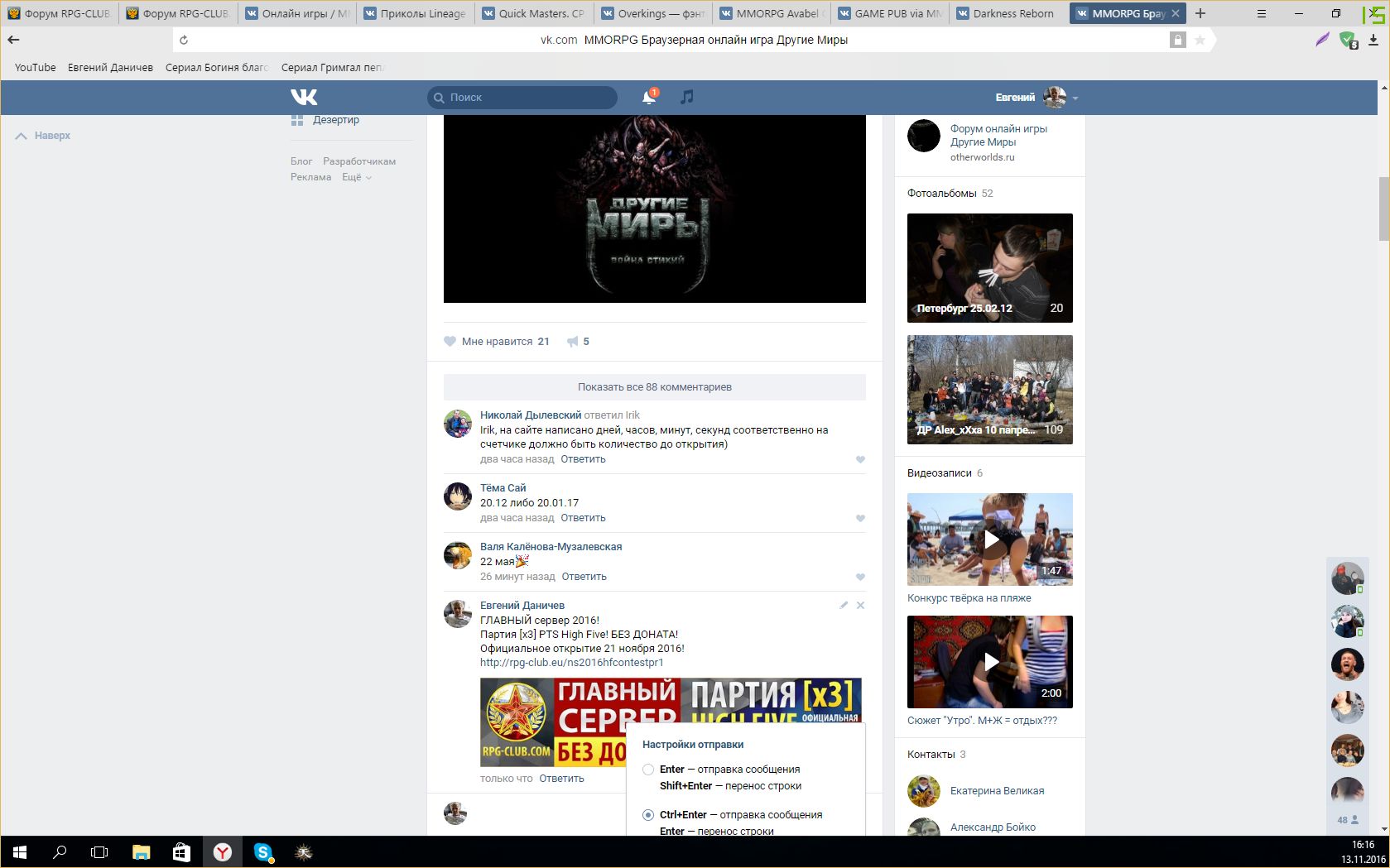Open the notifications bell icon

[x=649, y=98]
